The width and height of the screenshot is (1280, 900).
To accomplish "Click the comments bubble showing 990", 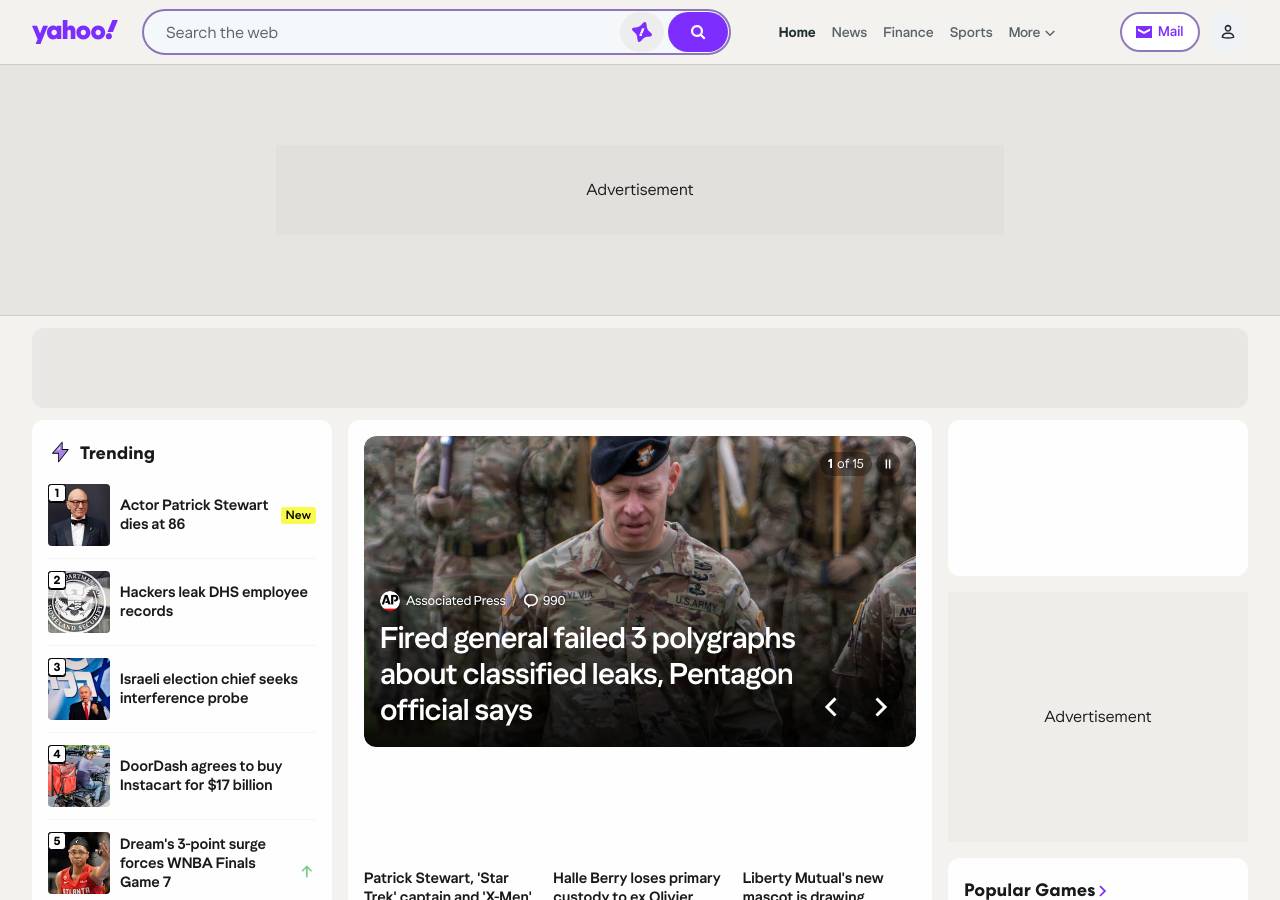I will [x=545, y=601].
